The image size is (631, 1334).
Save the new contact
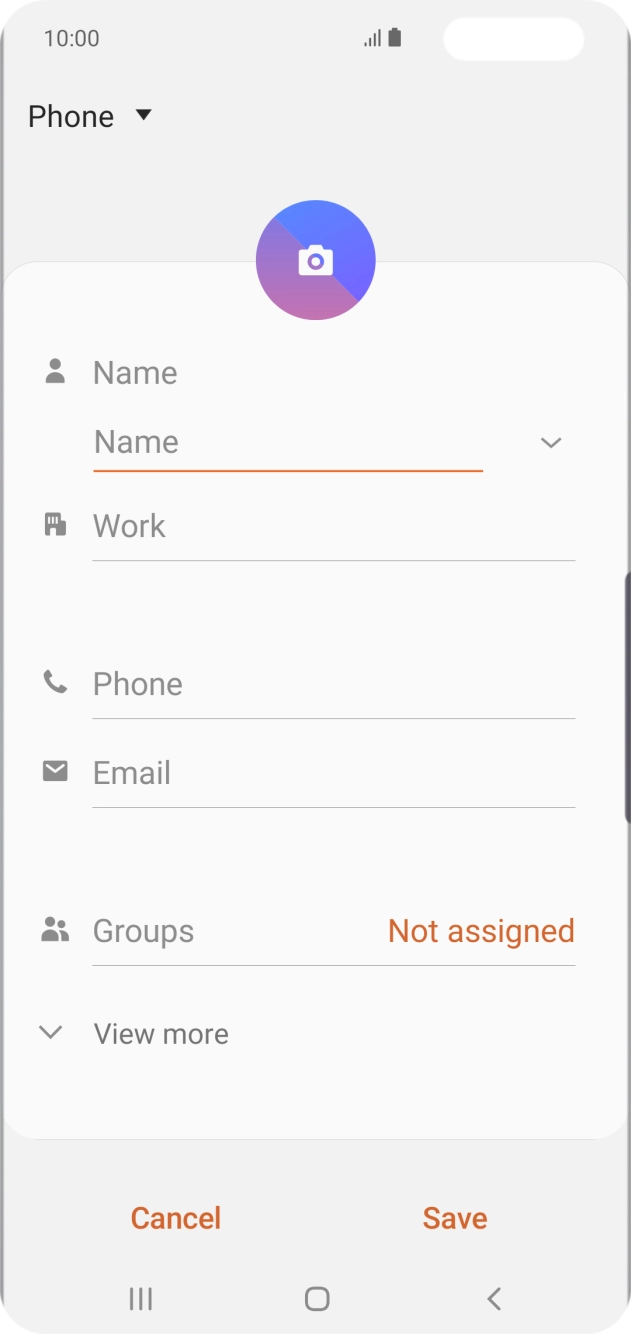click(x=454, y=1218)
